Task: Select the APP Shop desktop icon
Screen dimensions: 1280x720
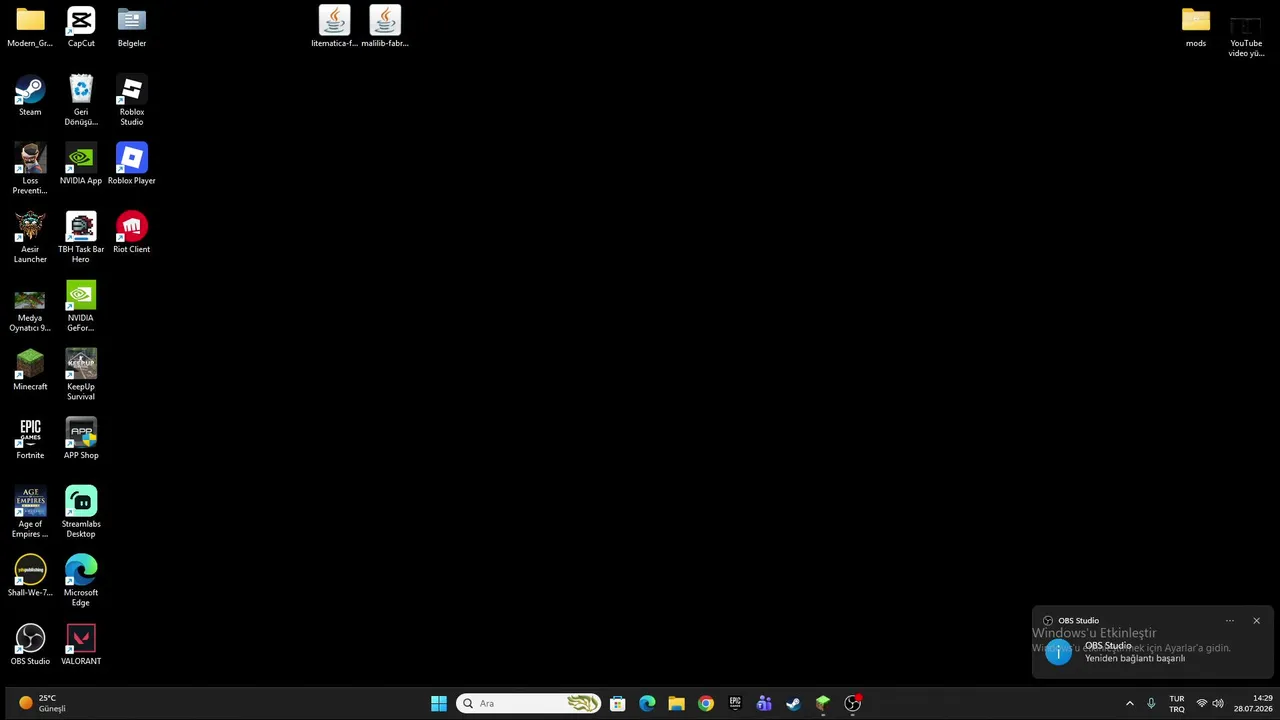Action: coord(81,439)
